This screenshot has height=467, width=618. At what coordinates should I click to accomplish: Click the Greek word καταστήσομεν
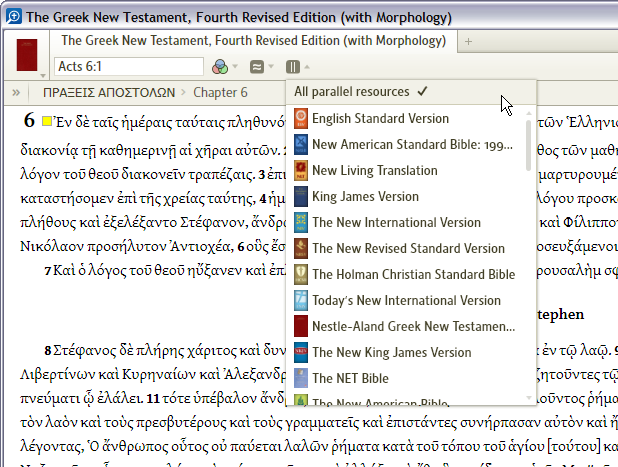tap(65, 199)
